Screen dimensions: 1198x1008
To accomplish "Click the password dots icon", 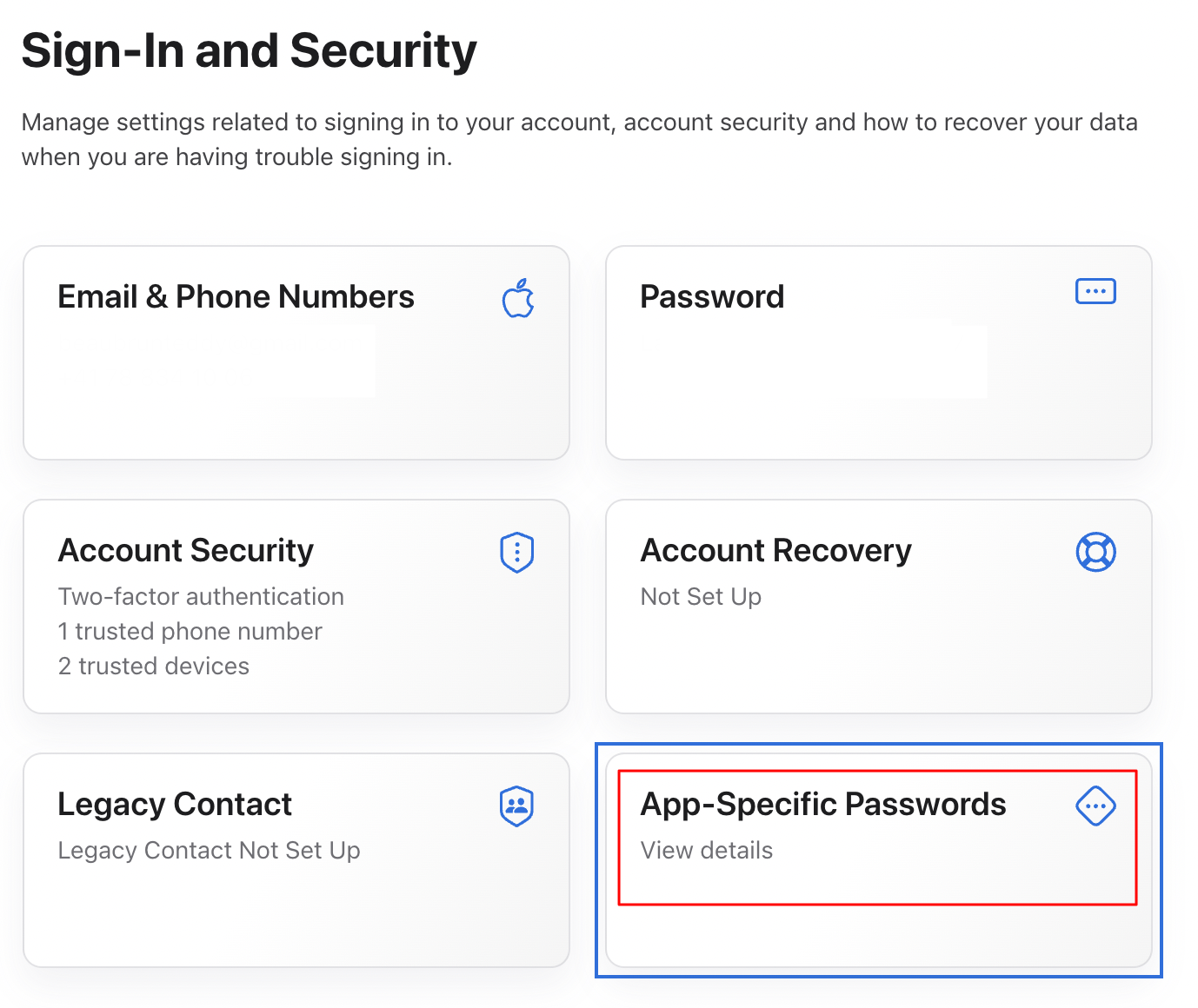I will pos(1095,291).
